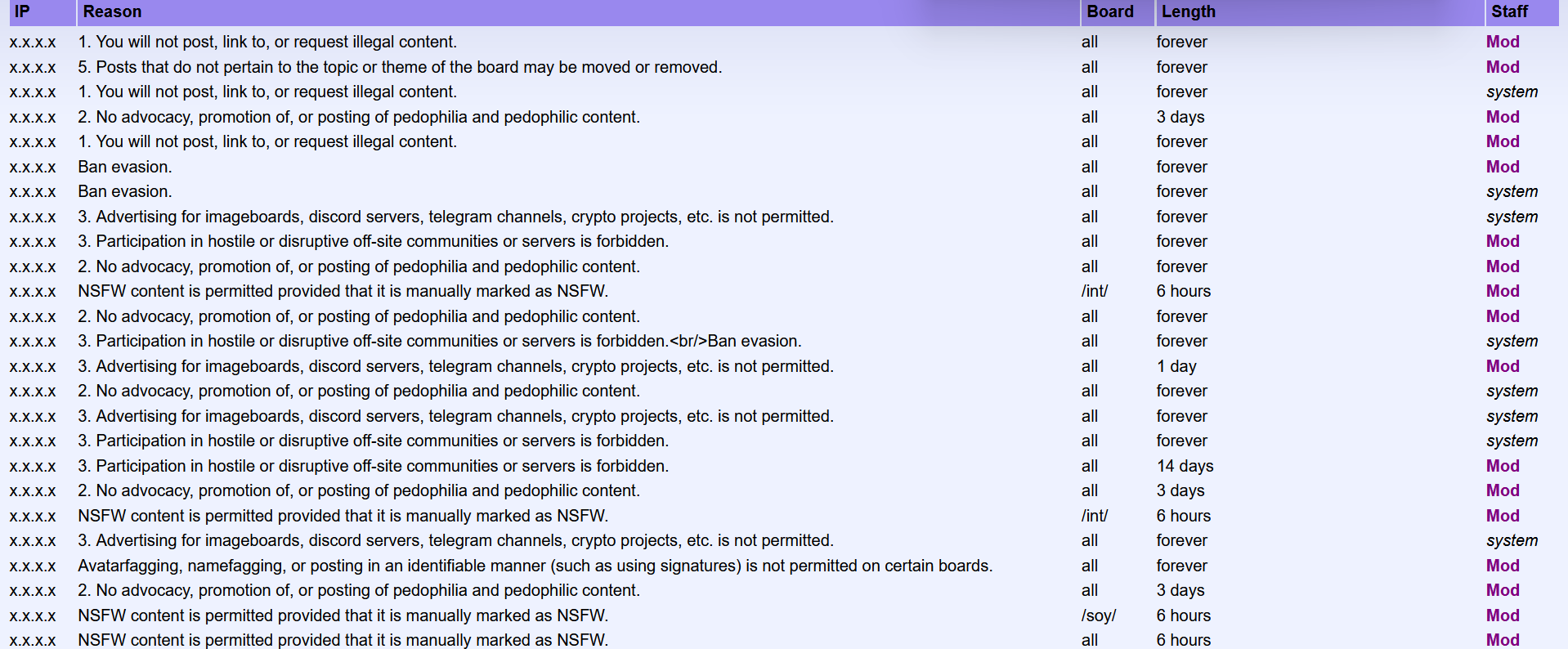Click the reason containing "<br/>Ban evasion"
The width and height of the screenshot is (1568, 649).
(x=439, y=341)
